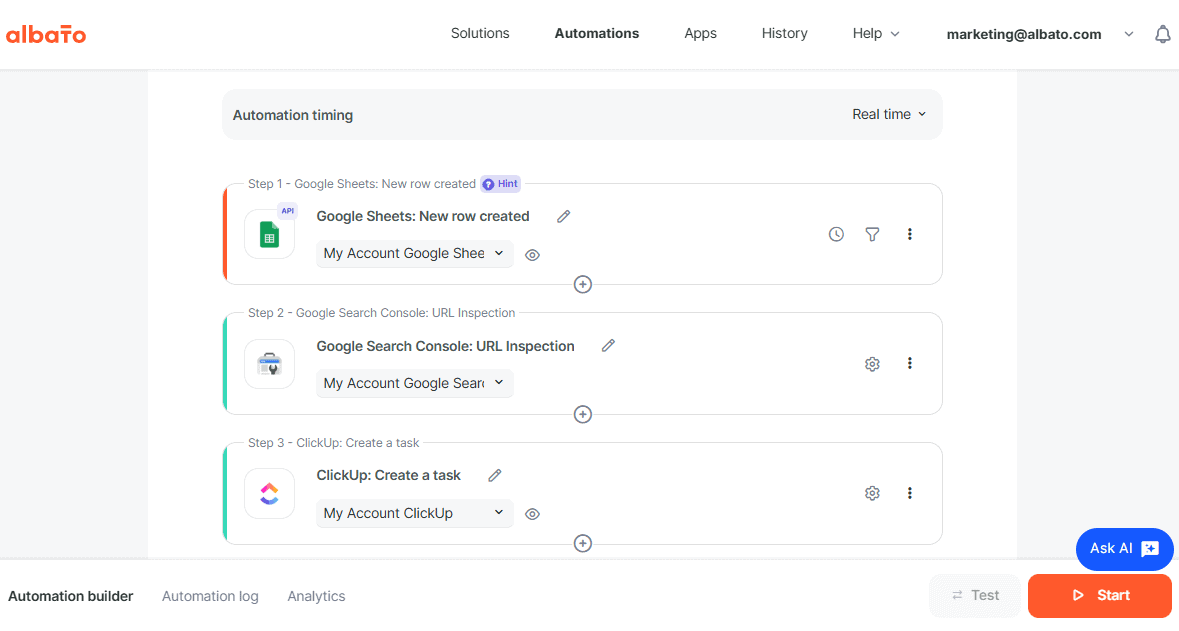Open the notifications bell
The width and height of the screenshot is (1179, 631).
tap(1162, 34)
